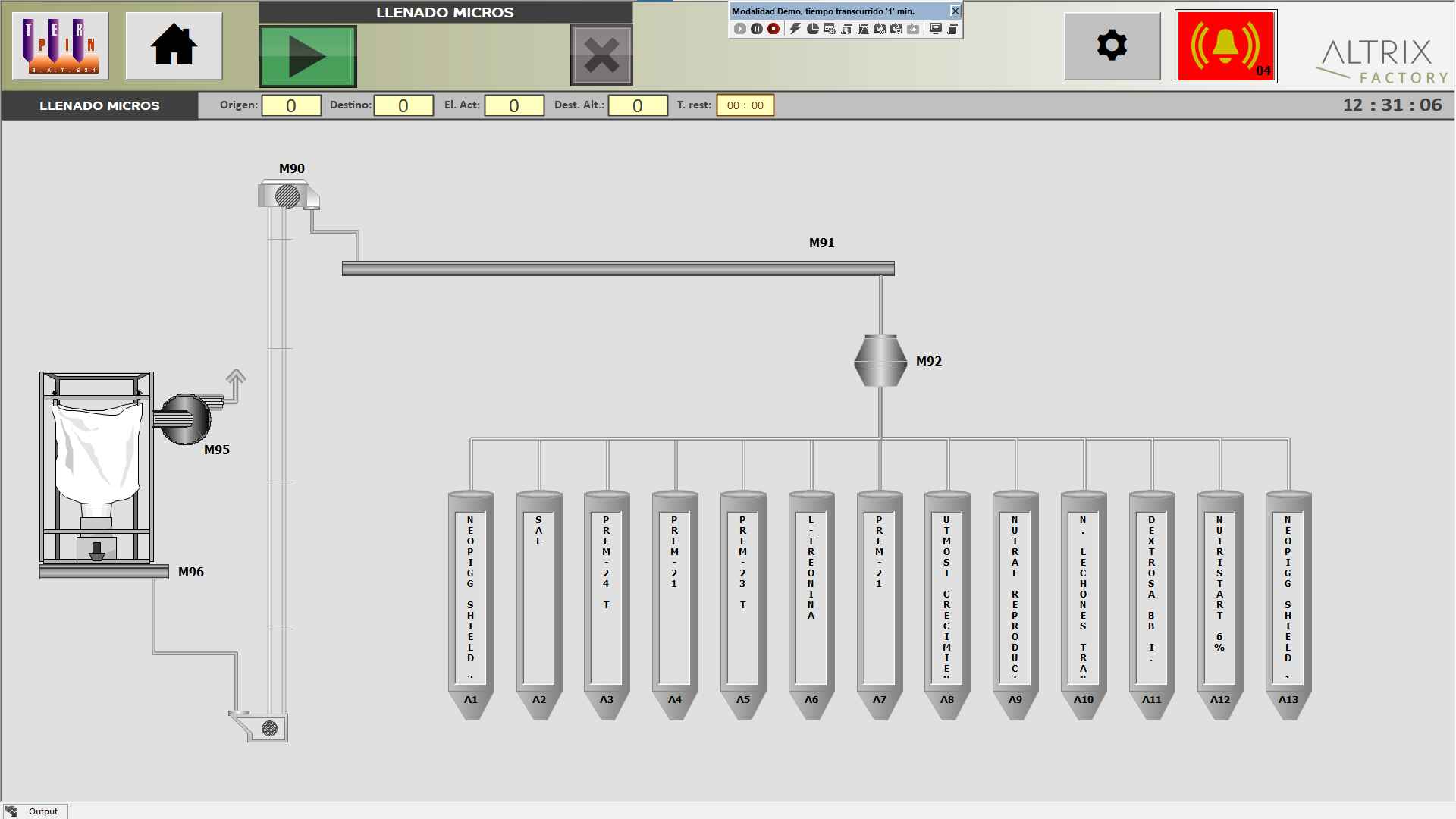1456x819 pixels.
Task: Click the lightning bolt toolbar icon
Action: (x=795, y=29)
